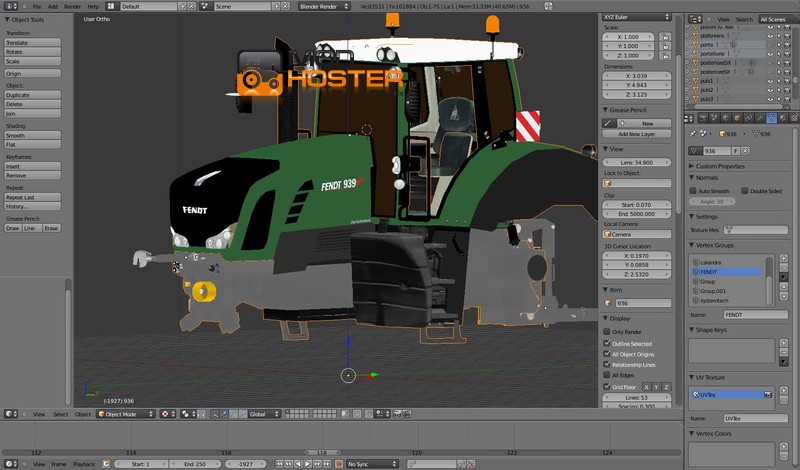Lock the Scale X value
This screenshot has width=800, height=470.
665,37
